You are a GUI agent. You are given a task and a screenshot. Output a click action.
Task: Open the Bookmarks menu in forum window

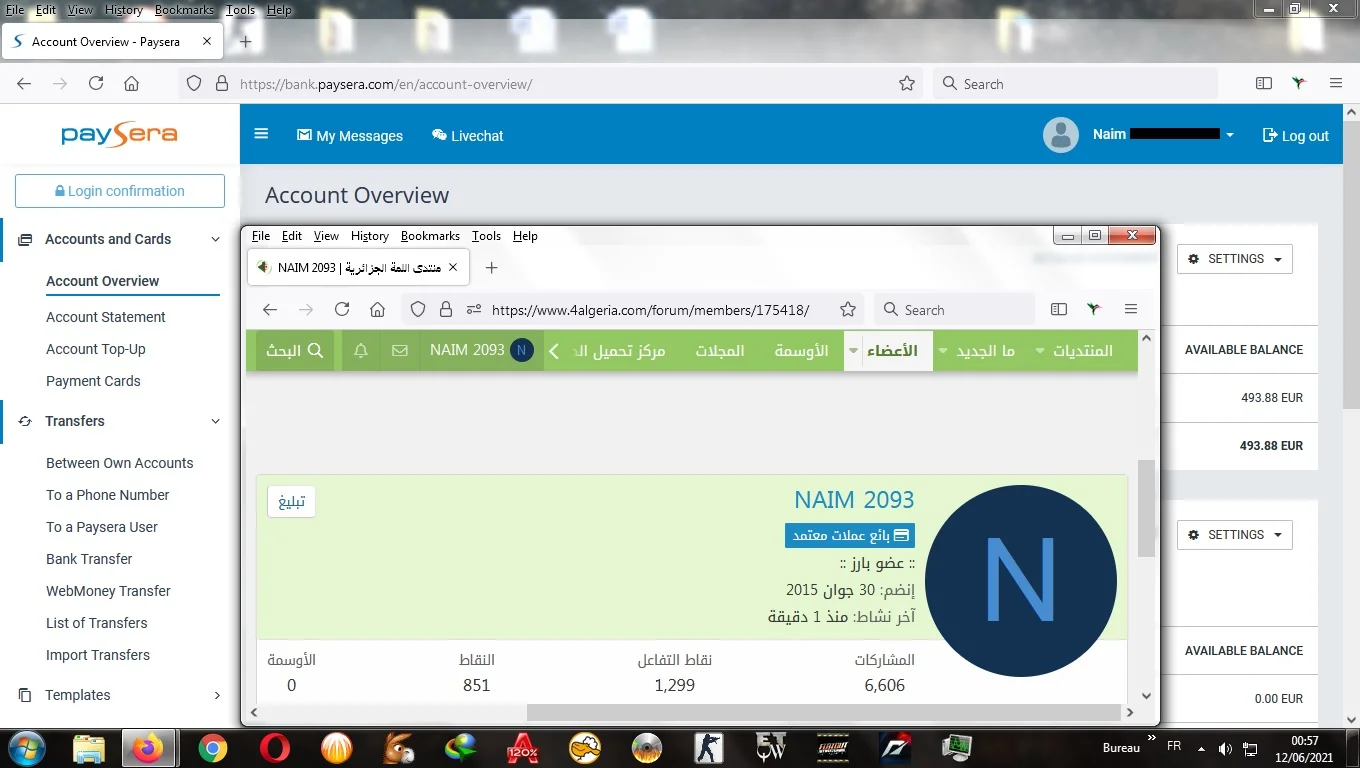[430, 236]
